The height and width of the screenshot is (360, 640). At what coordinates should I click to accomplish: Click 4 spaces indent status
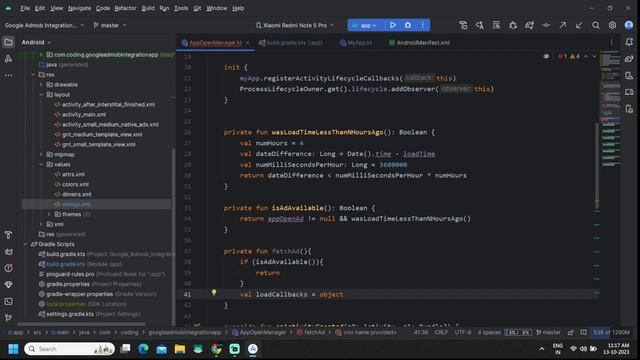tap(489, 333)
